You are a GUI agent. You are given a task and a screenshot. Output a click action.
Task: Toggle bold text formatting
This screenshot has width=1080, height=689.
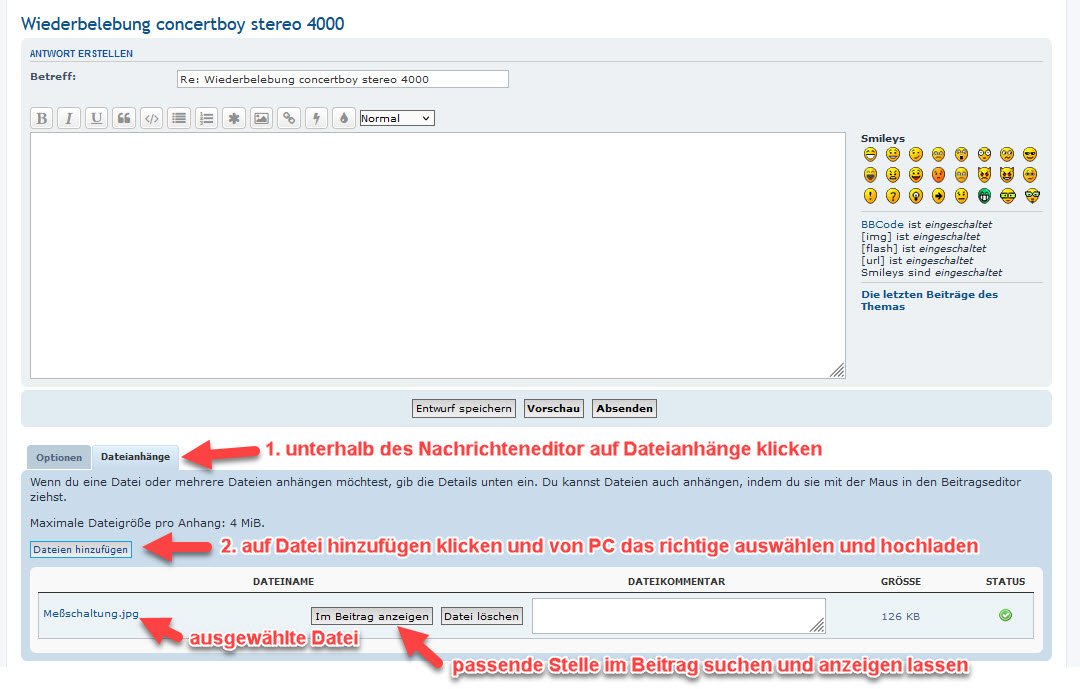pos(42,118)
